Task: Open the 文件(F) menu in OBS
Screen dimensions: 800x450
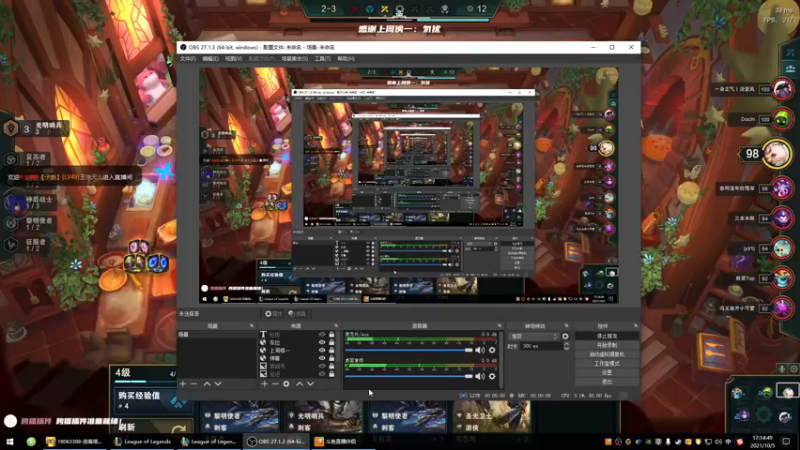Action: pos(187,59)
